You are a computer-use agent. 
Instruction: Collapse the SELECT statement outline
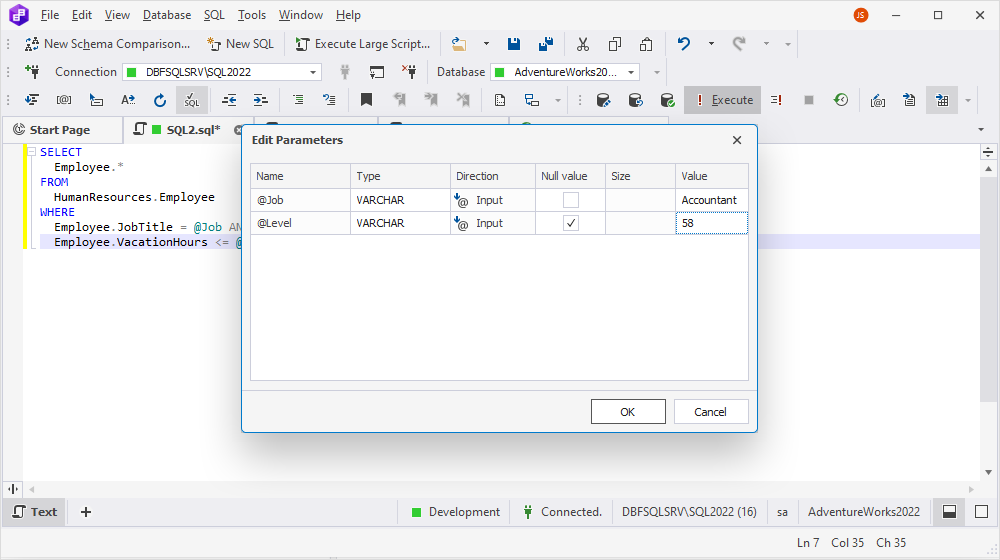pos(31,152)
